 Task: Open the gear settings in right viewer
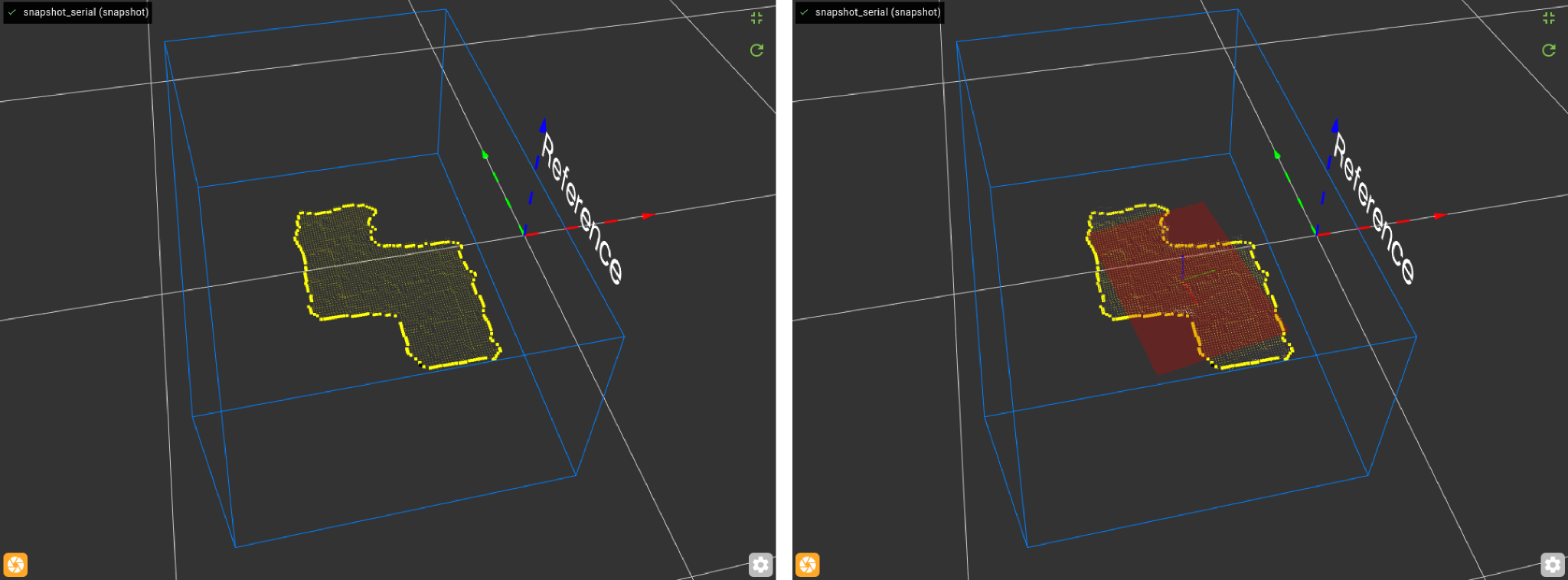tap(1553, 565)
